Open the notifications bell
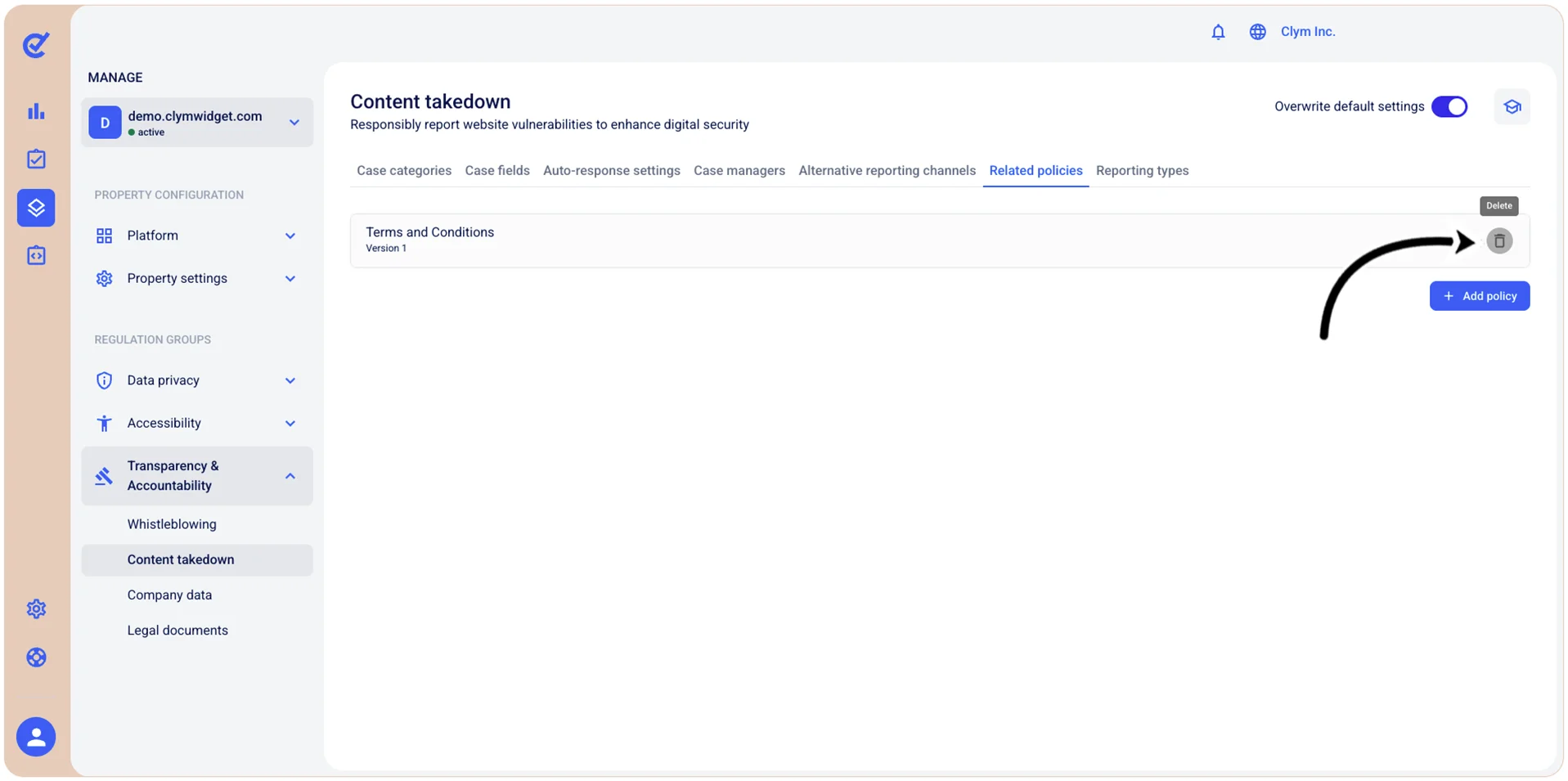 point(1218,32)
